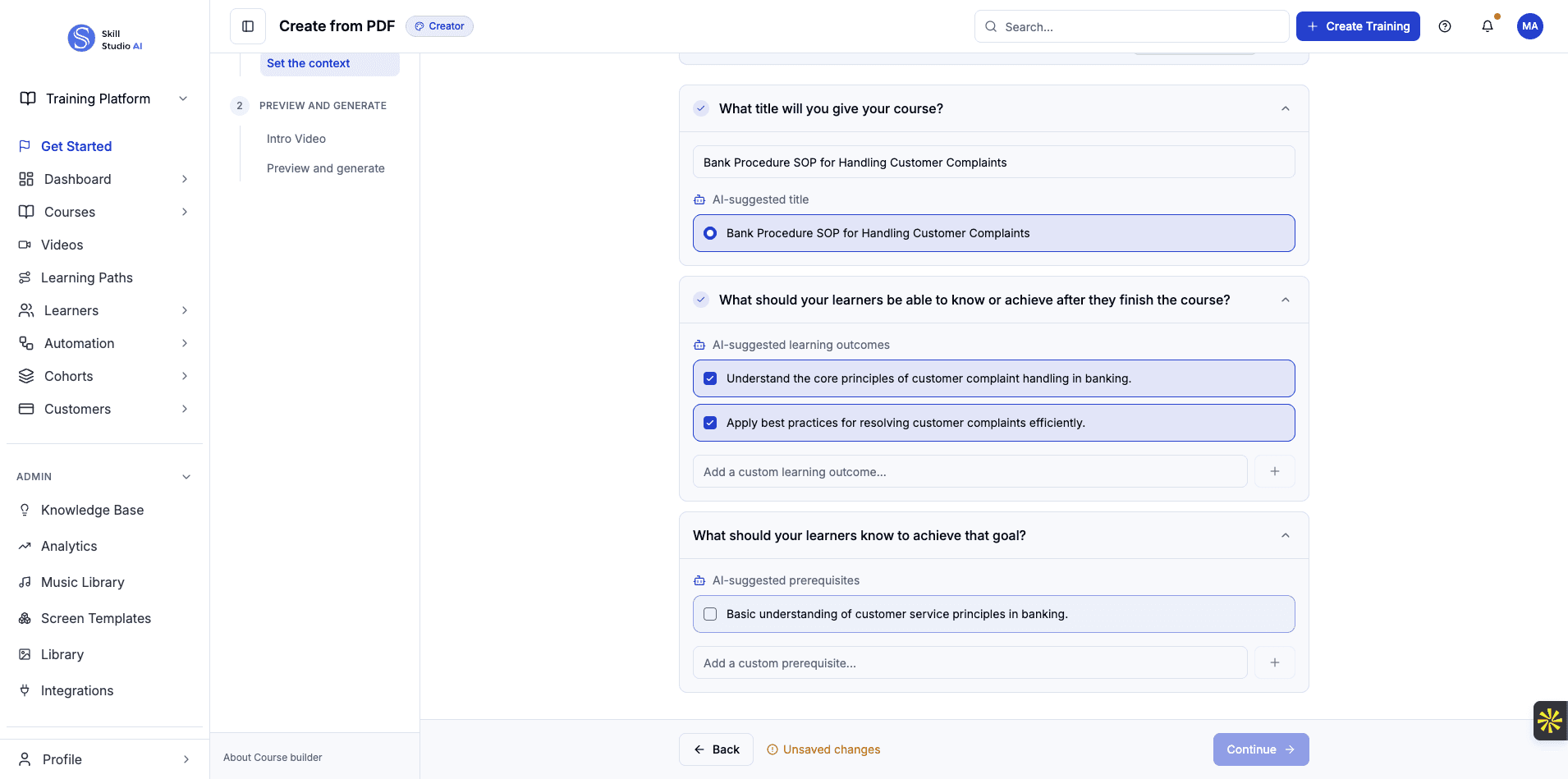Screen dimensions: 1568x779
Task: Select the Integrations icon
Action: pos(25,690)
